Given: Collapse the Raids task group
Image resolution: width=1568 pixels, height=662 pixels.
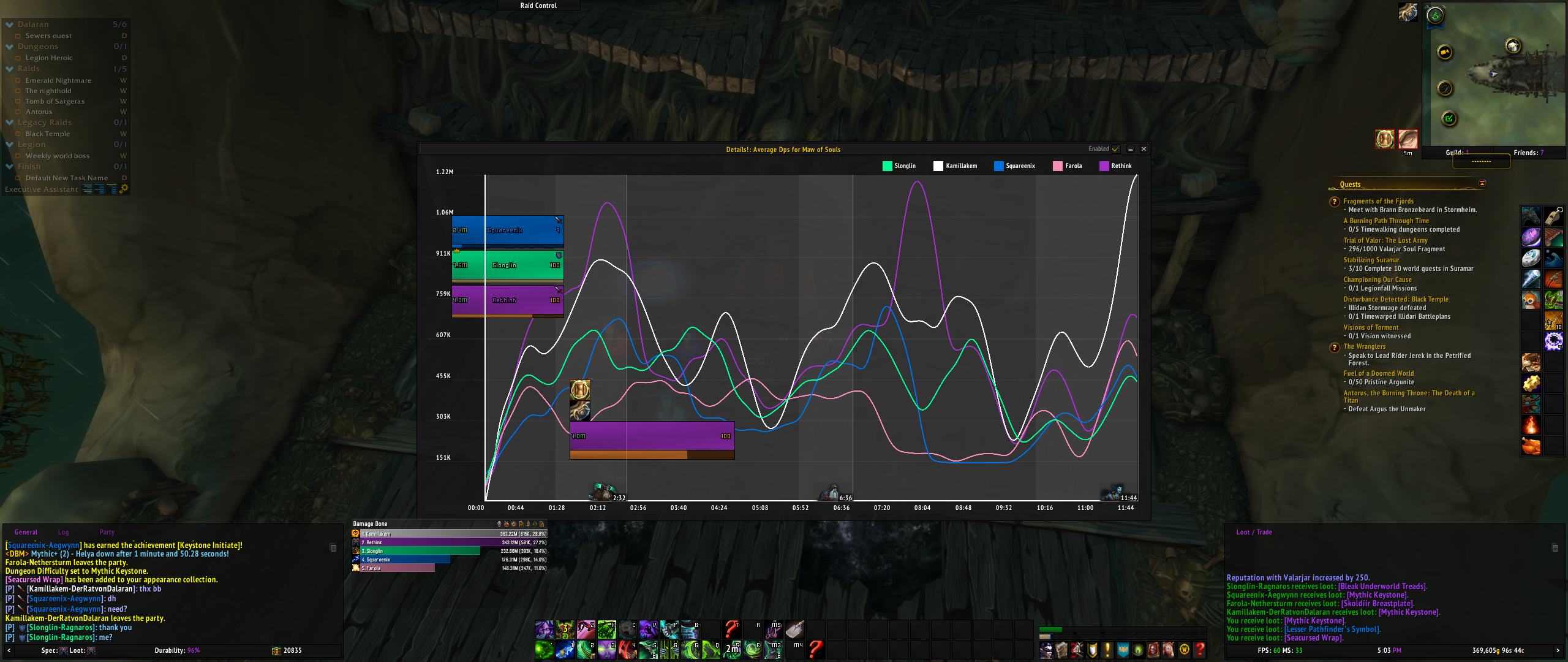Looking at the screenshot, I should coord(10,69).
